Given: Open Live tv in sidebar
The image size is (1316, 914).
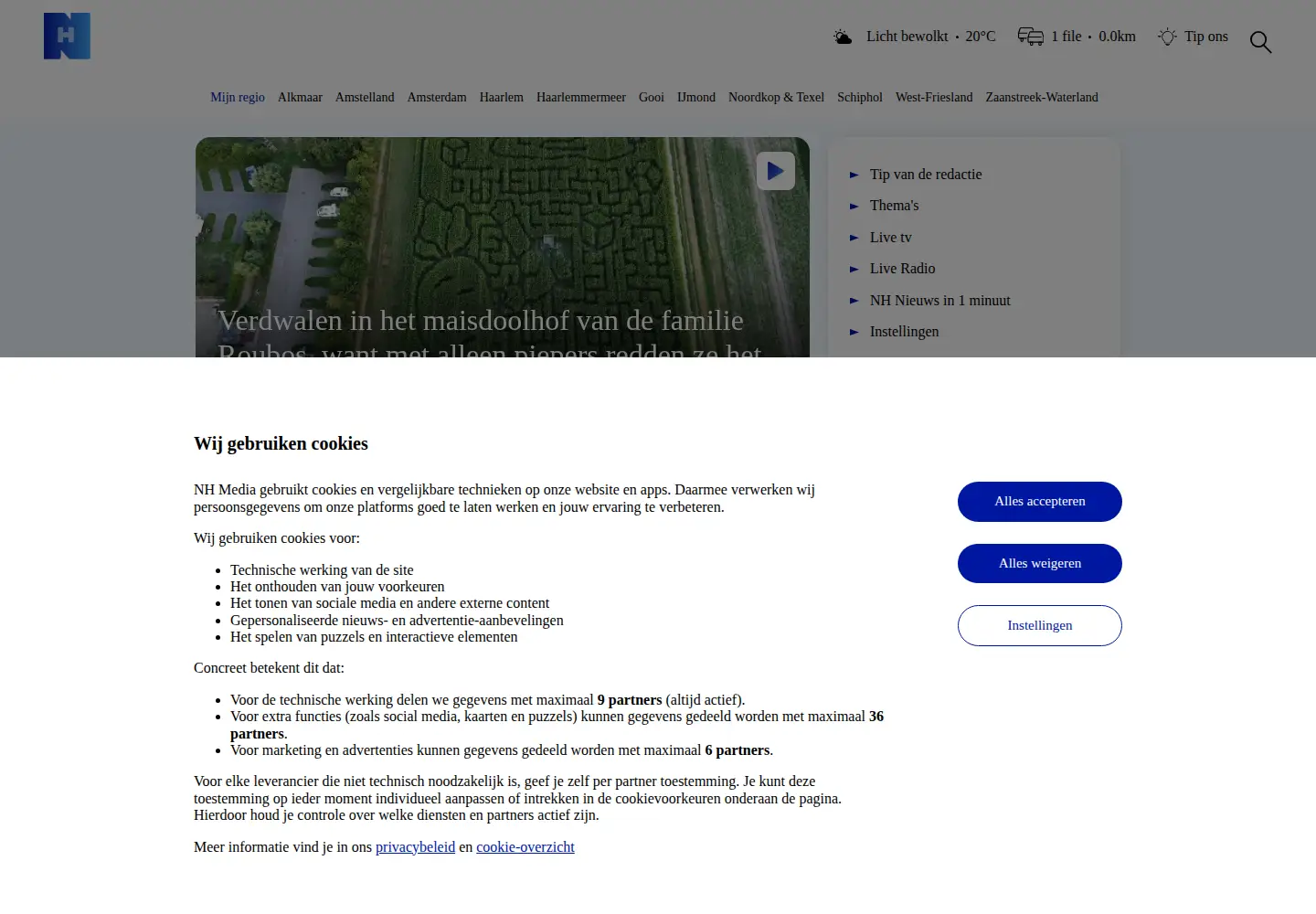Looking at the screenshot, I should click(x=891, y=238).
